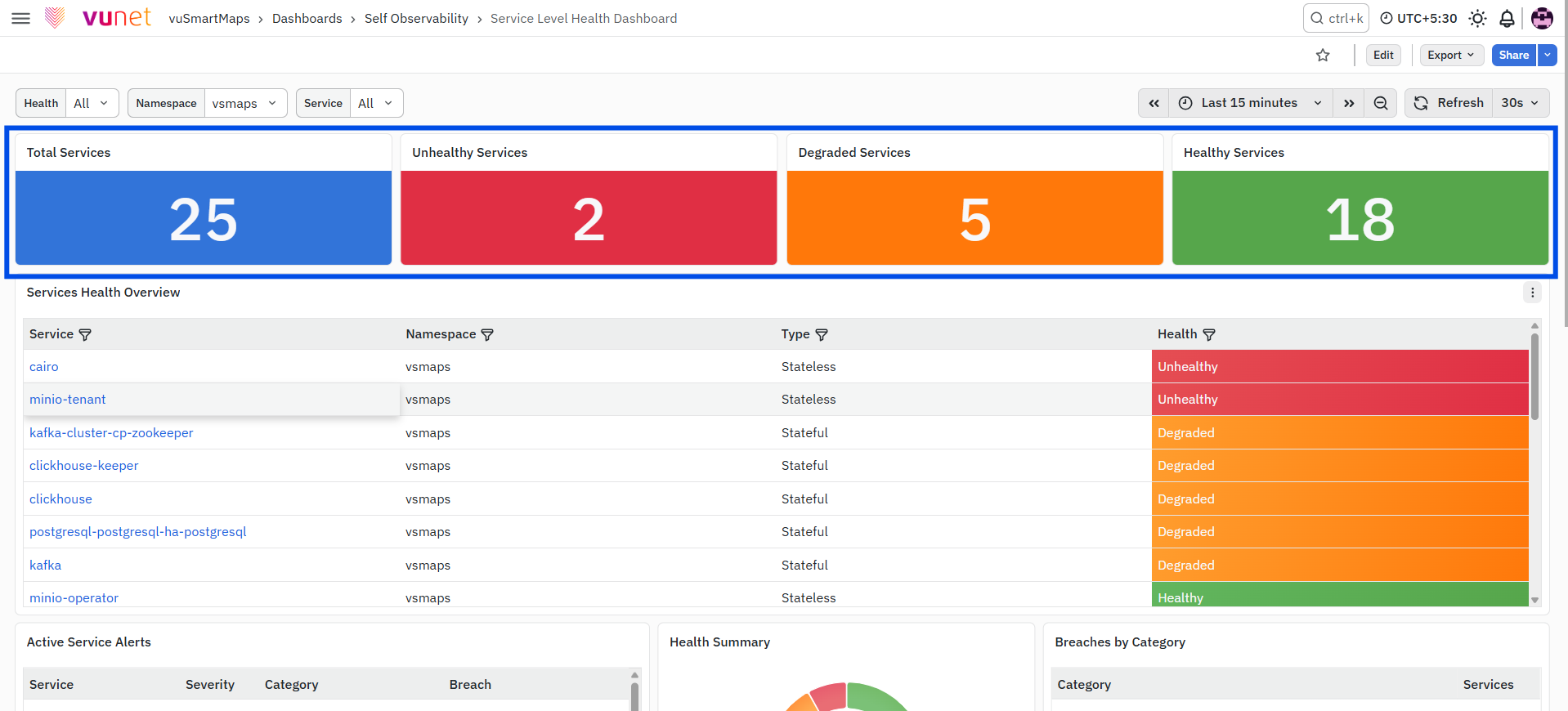Zoom out the time range
The height and width of the screenshot is (711, 1568).
[x=1381, y=103]
